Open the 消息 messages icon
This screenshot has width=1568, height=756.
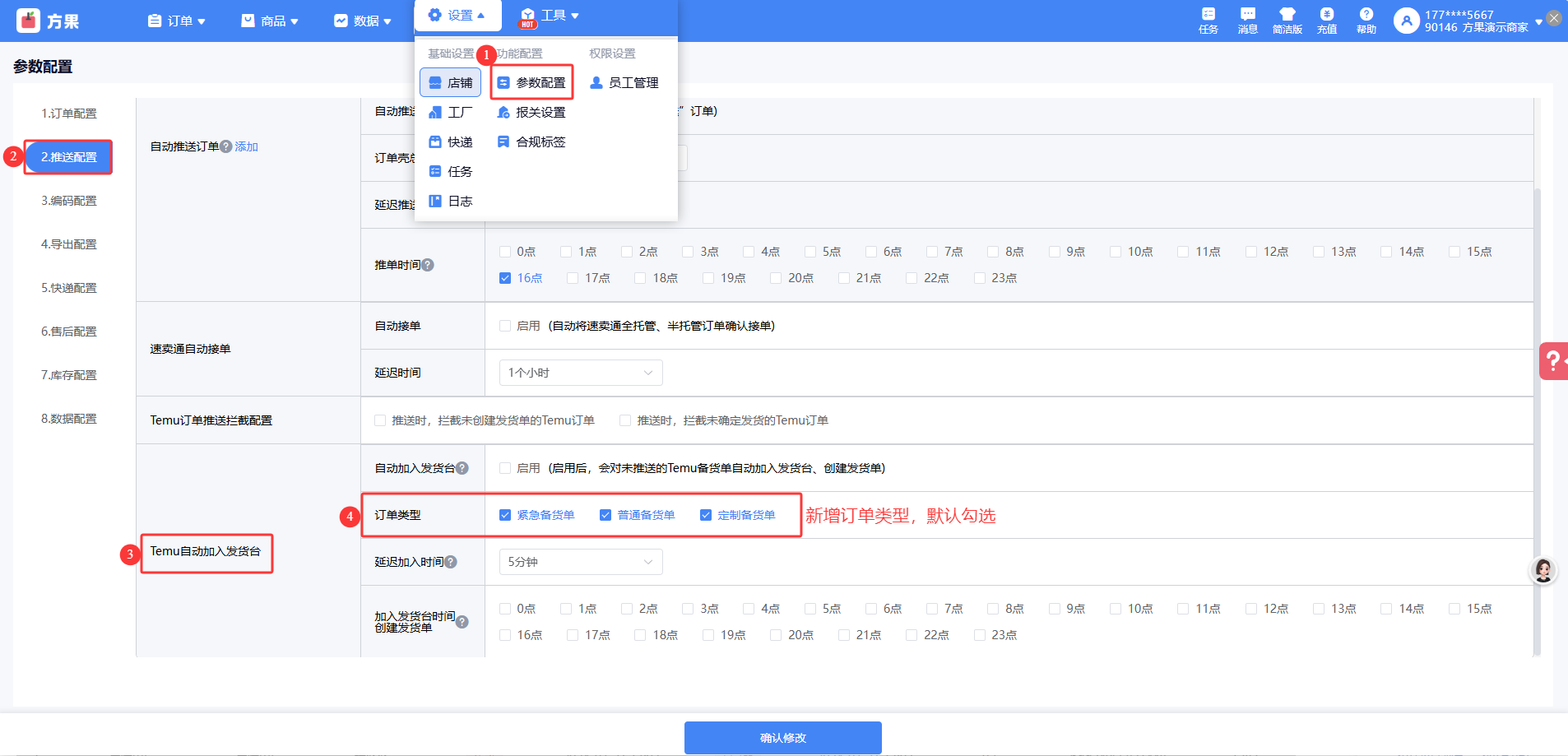coord(1247,20)
